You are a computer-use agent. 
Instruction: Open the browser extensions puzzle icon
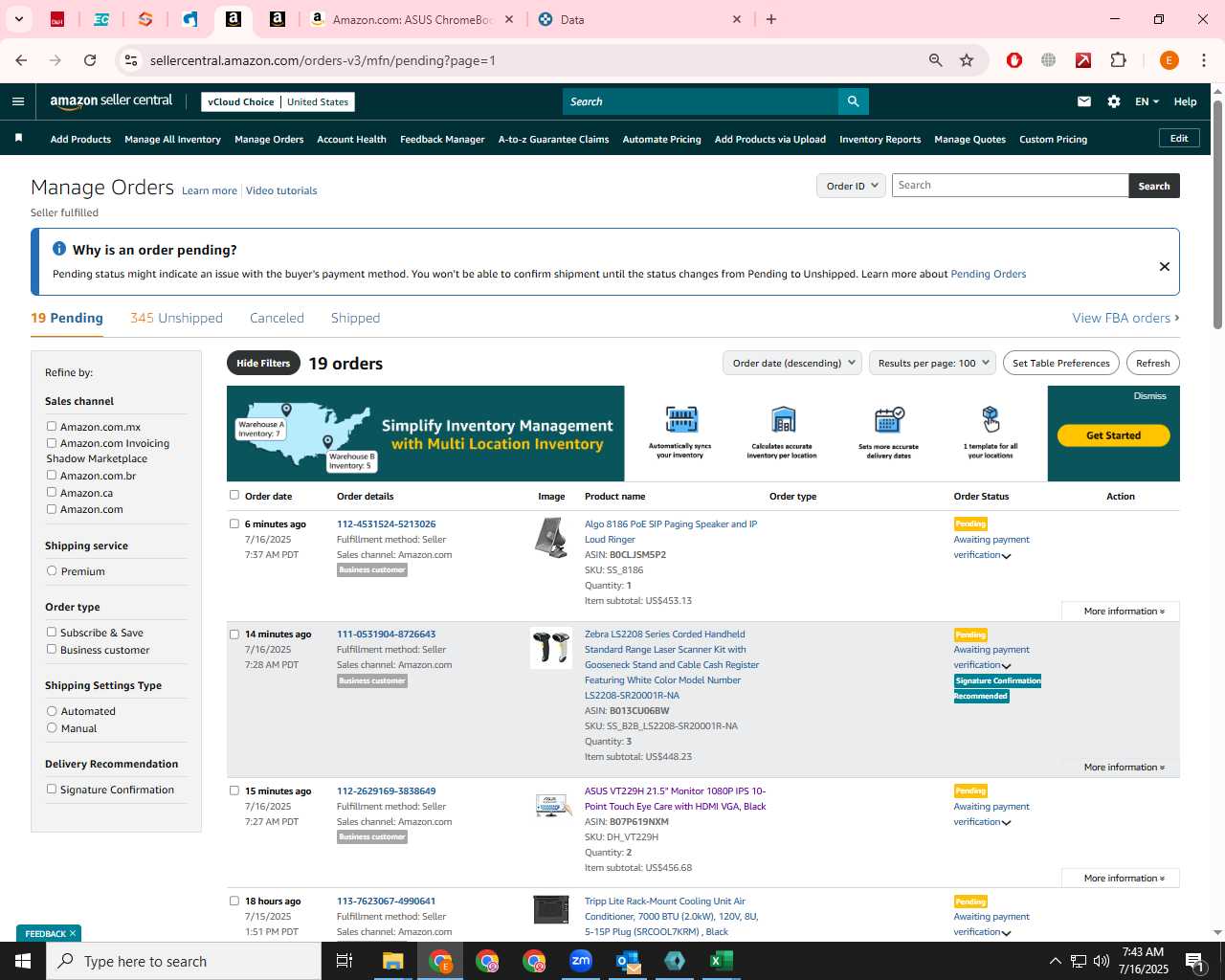[x=1118, y=60]
